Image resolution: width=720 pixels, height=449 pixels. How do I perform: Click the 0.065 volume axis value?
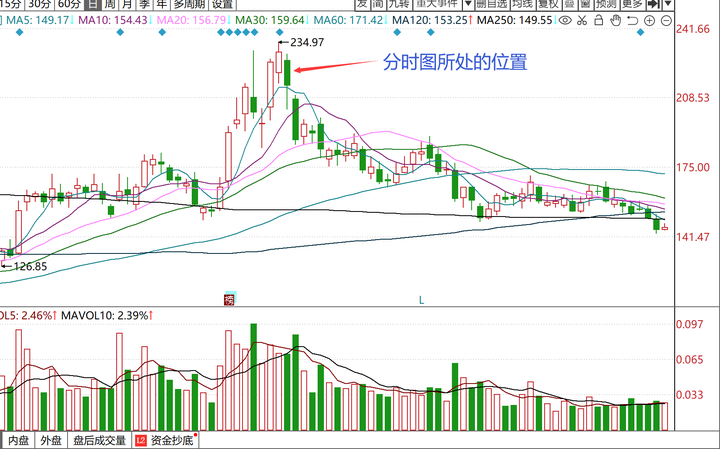point(690,359)
